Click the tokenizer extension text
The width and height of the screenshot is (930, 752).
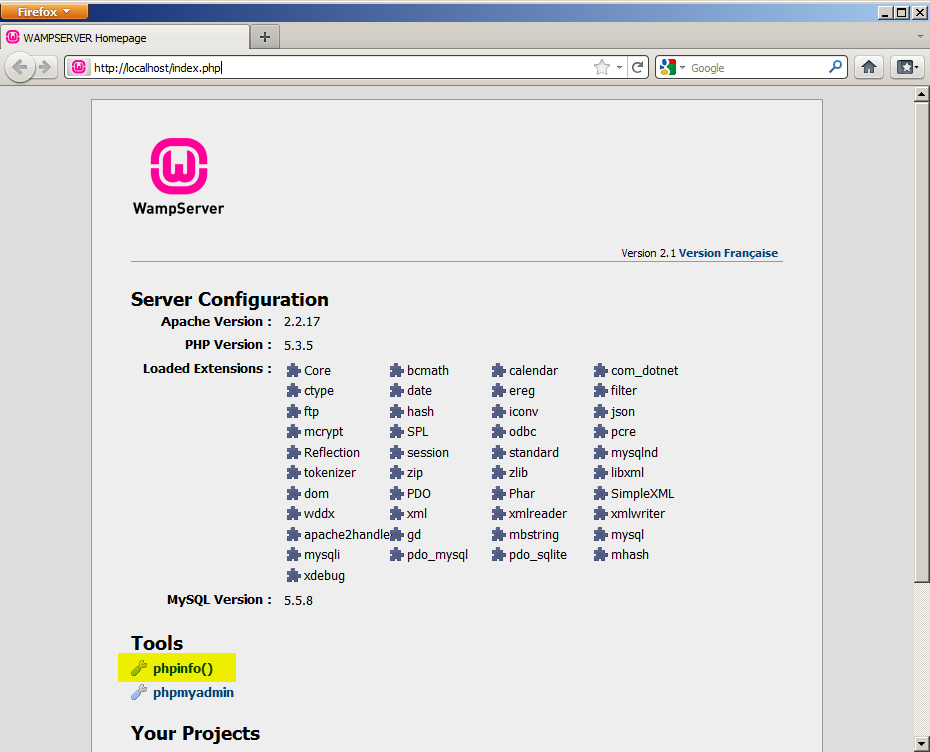coord(330,473)
